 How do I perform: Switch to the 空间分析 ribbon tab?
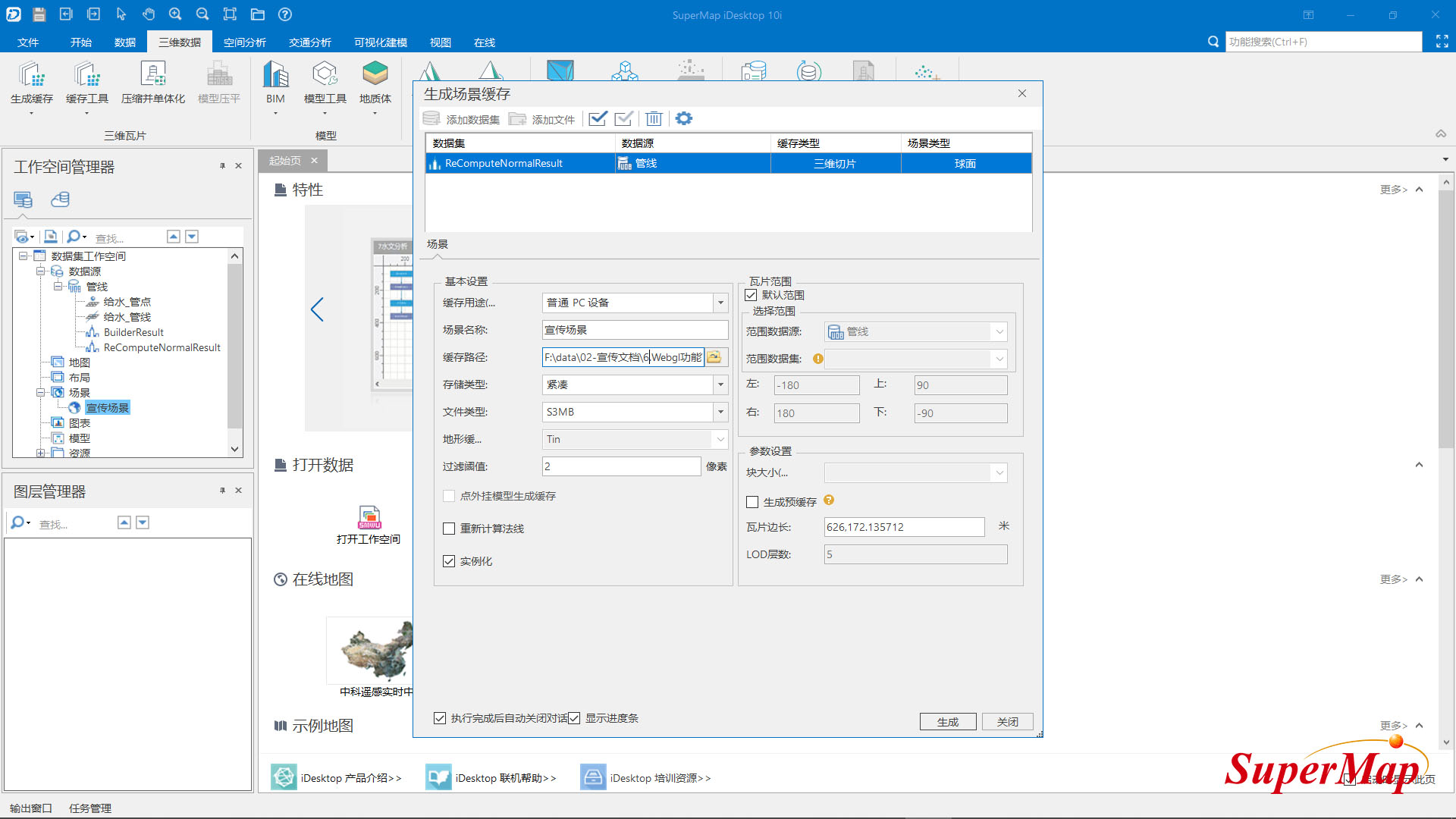(x=244, y=42)
